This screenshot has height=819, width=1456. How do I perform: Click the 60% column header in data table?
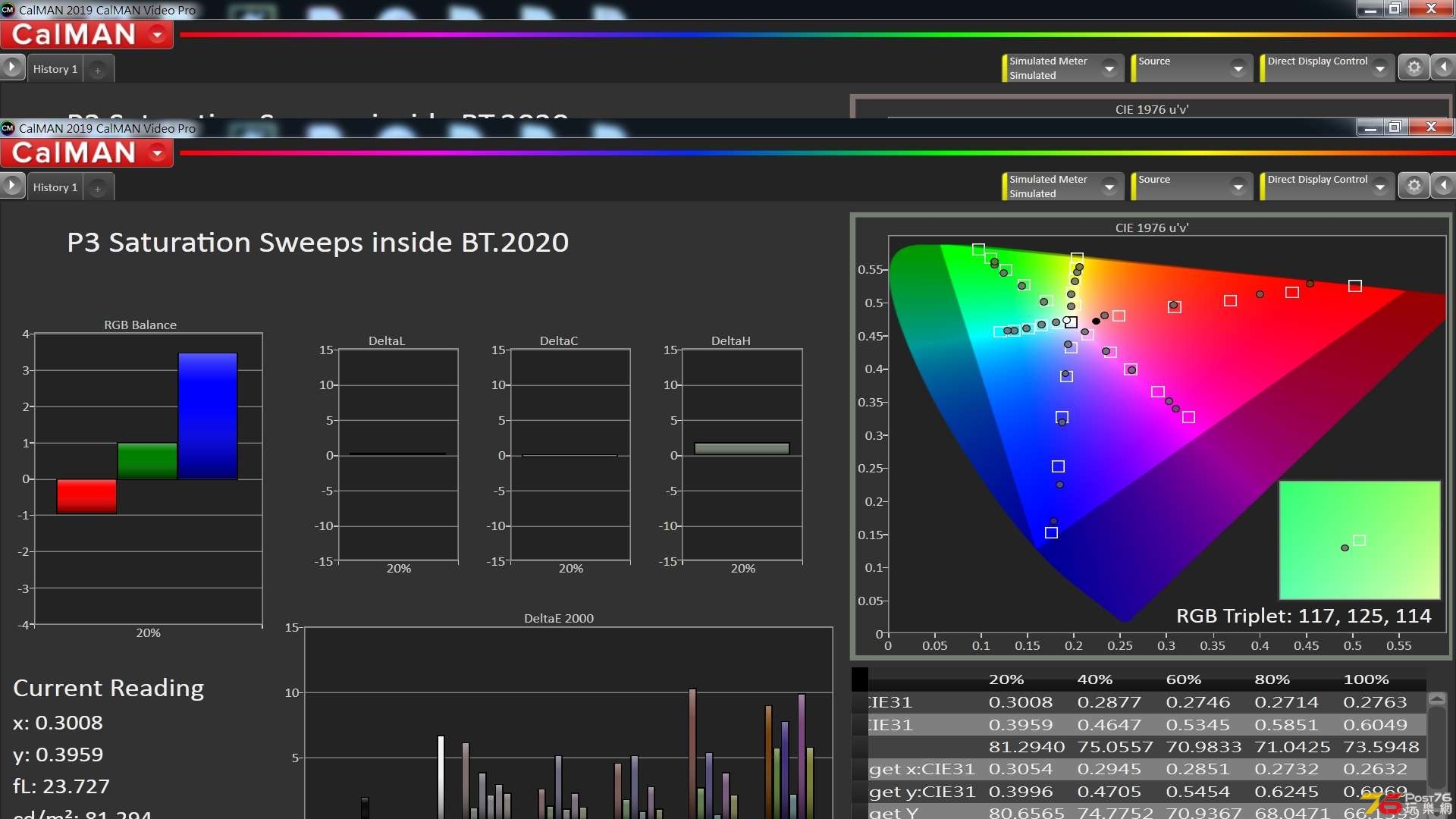(1184, 679)
